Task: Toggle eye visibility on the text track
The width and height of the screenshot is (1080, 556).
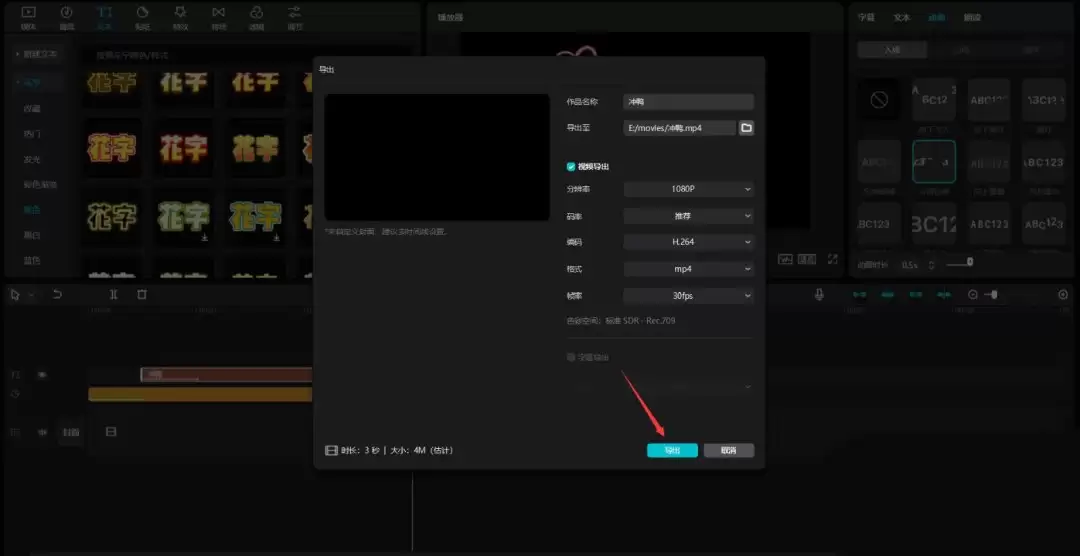Action: coord(42,375)
